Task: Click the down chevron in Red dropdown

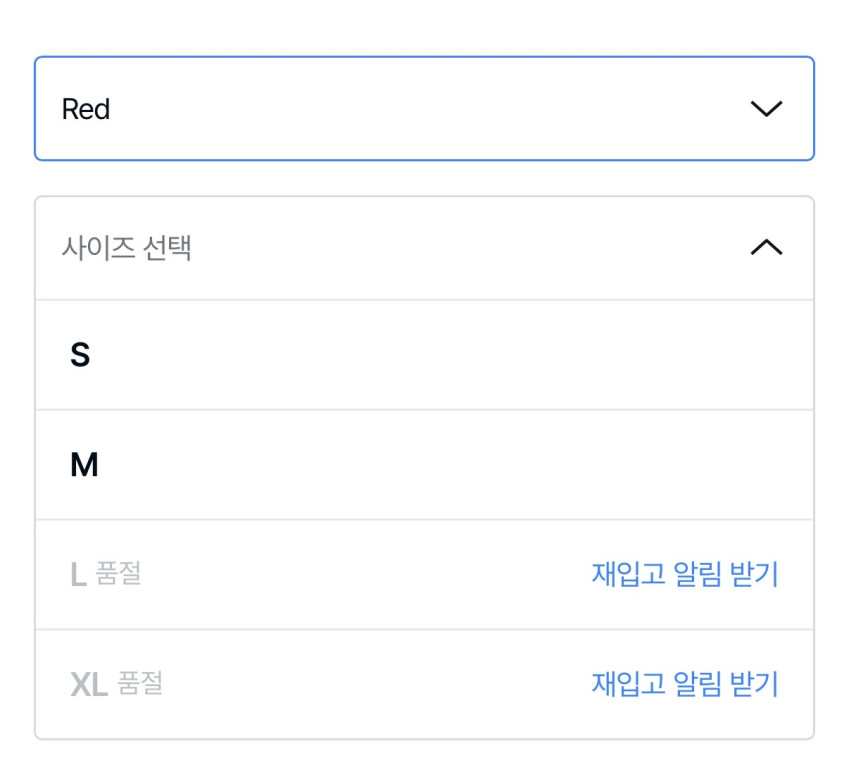Action: 766,109
